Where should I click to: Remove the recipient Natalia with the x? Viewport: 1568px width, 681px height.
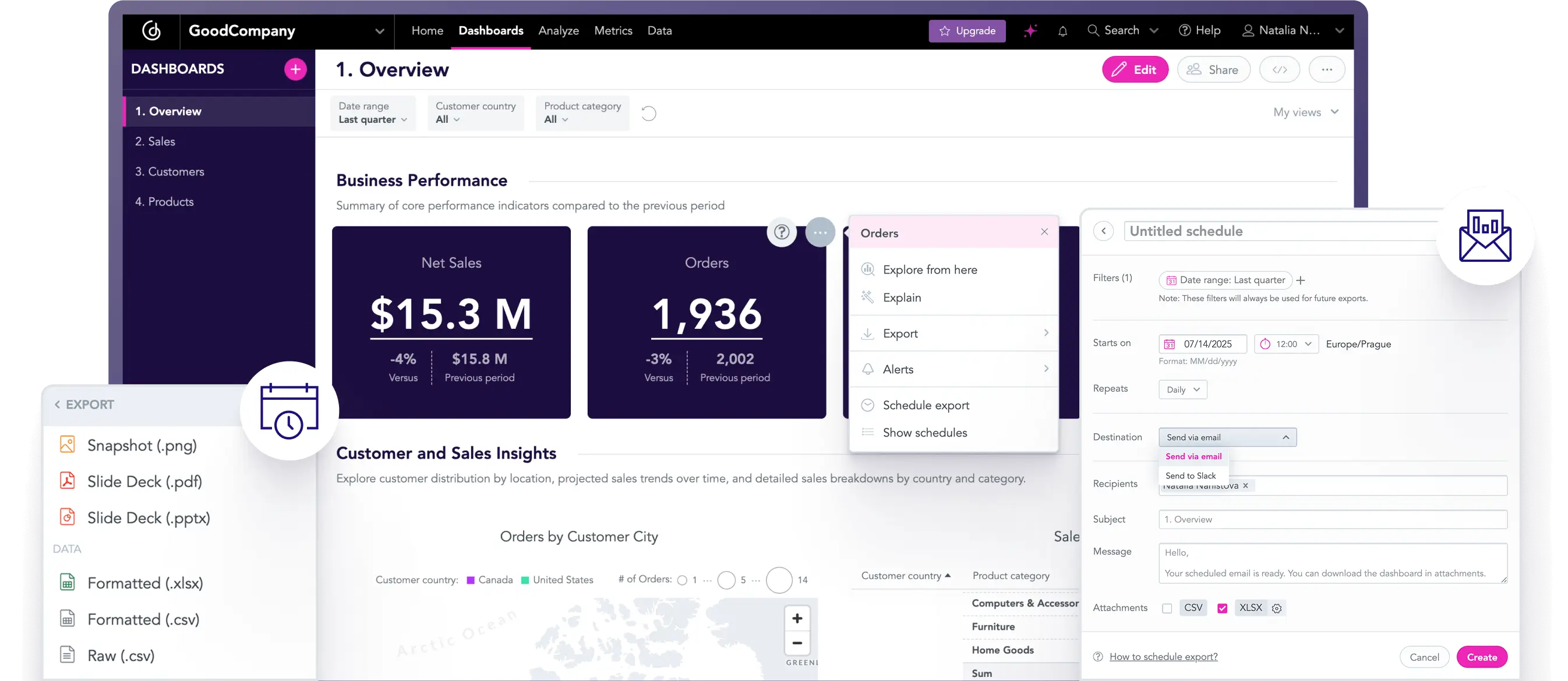[x=1245, y=485]
